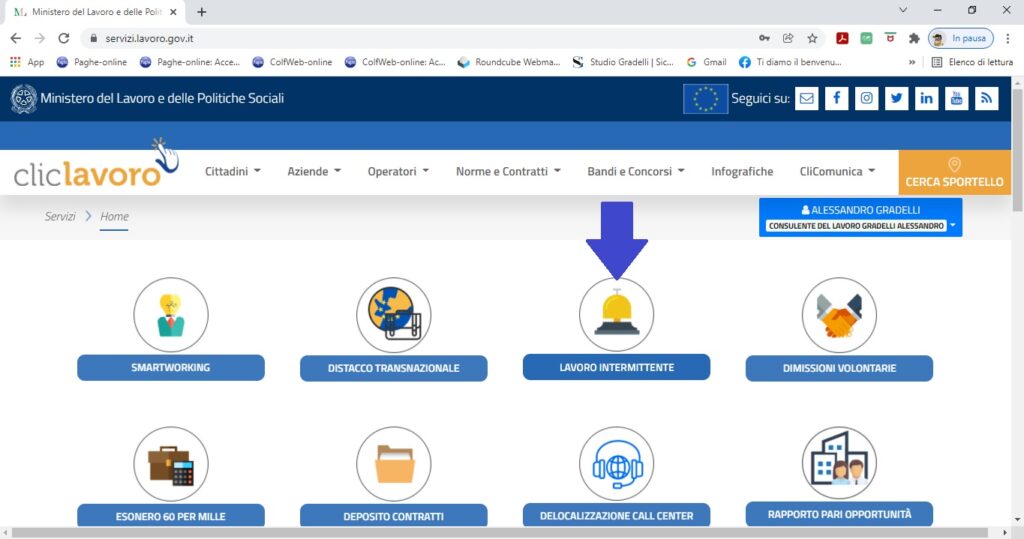This screenshot has width=1024, height=539.
Task: Open the Facebook social icon in header
Action: (836, 98)
